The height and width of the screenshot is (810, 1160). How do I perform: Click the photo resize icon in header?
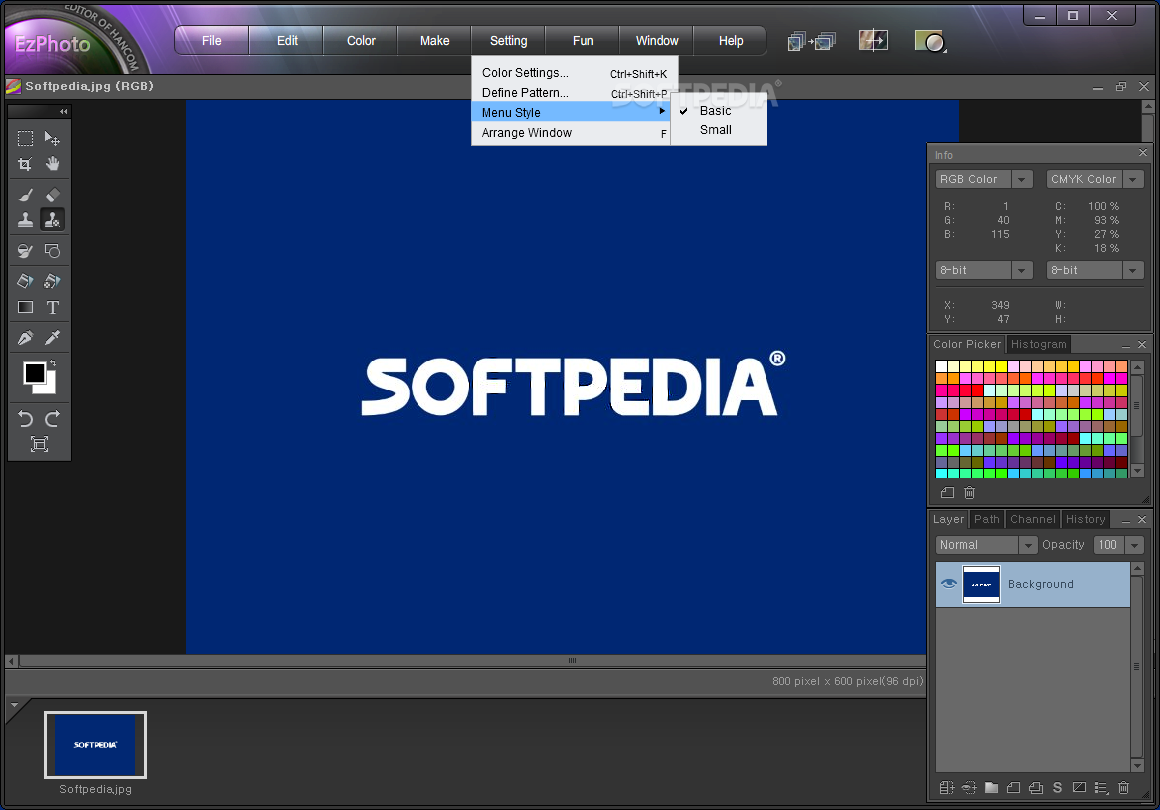873,40
